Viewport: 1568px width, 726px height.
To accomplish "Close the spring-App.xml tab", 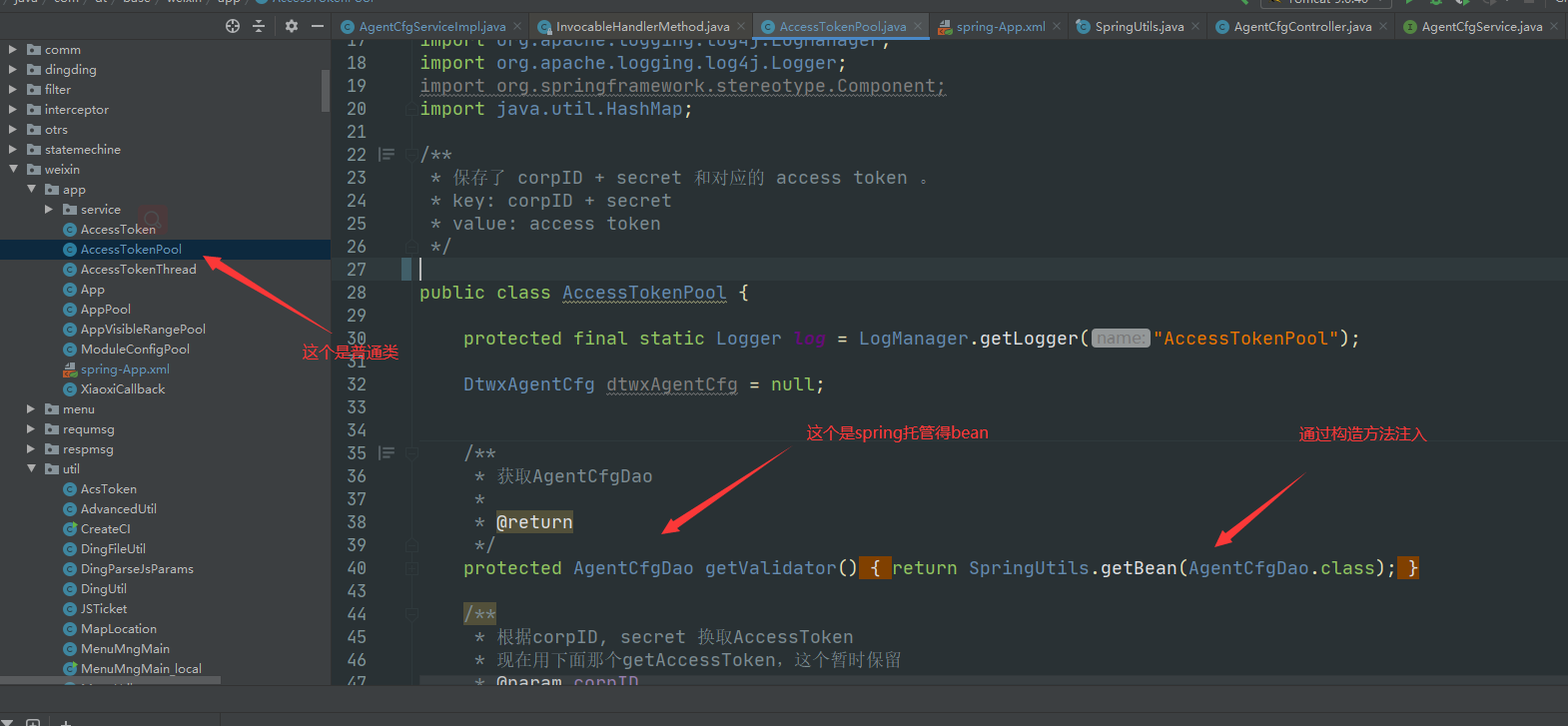I will point(1056,26).
